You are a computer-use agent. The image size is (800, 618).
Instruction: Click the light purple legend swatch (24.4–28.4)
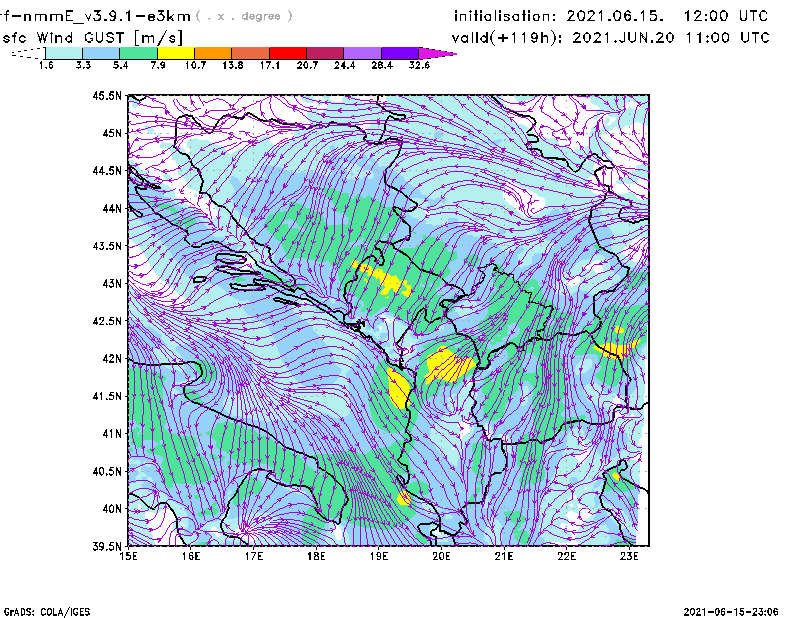[363, 53]
